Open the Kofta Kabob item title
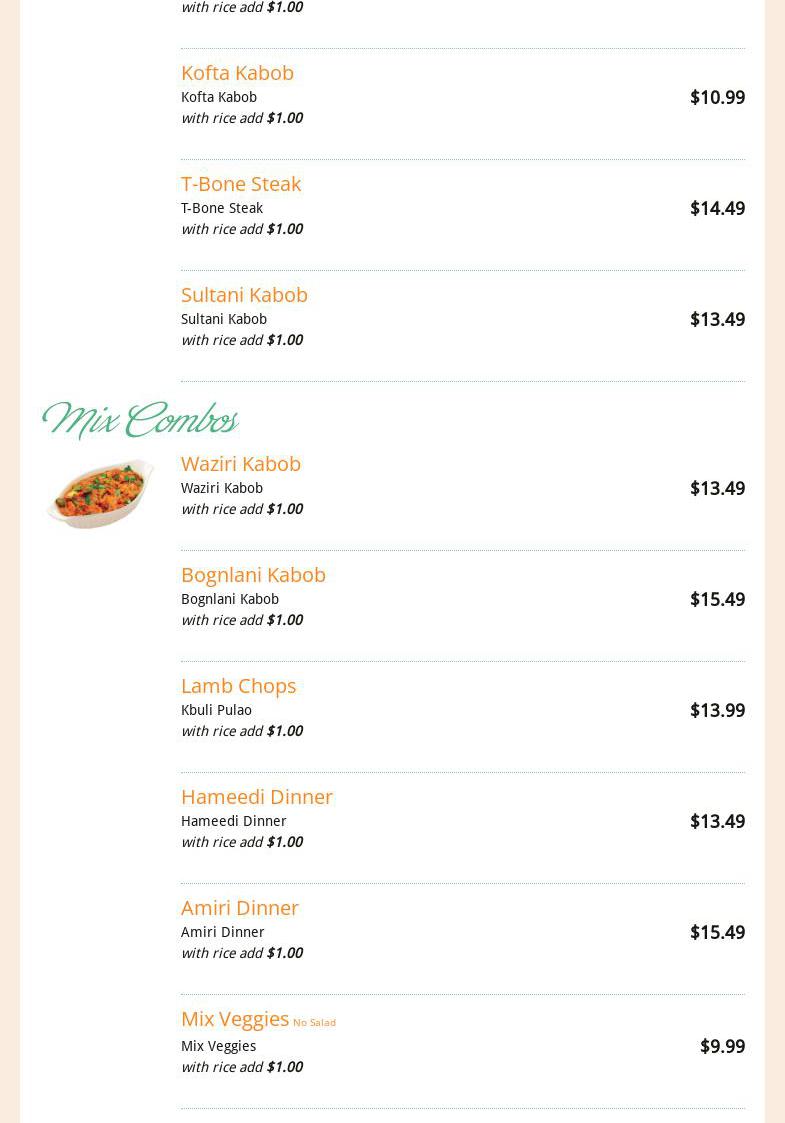 [x=237, y=73]
